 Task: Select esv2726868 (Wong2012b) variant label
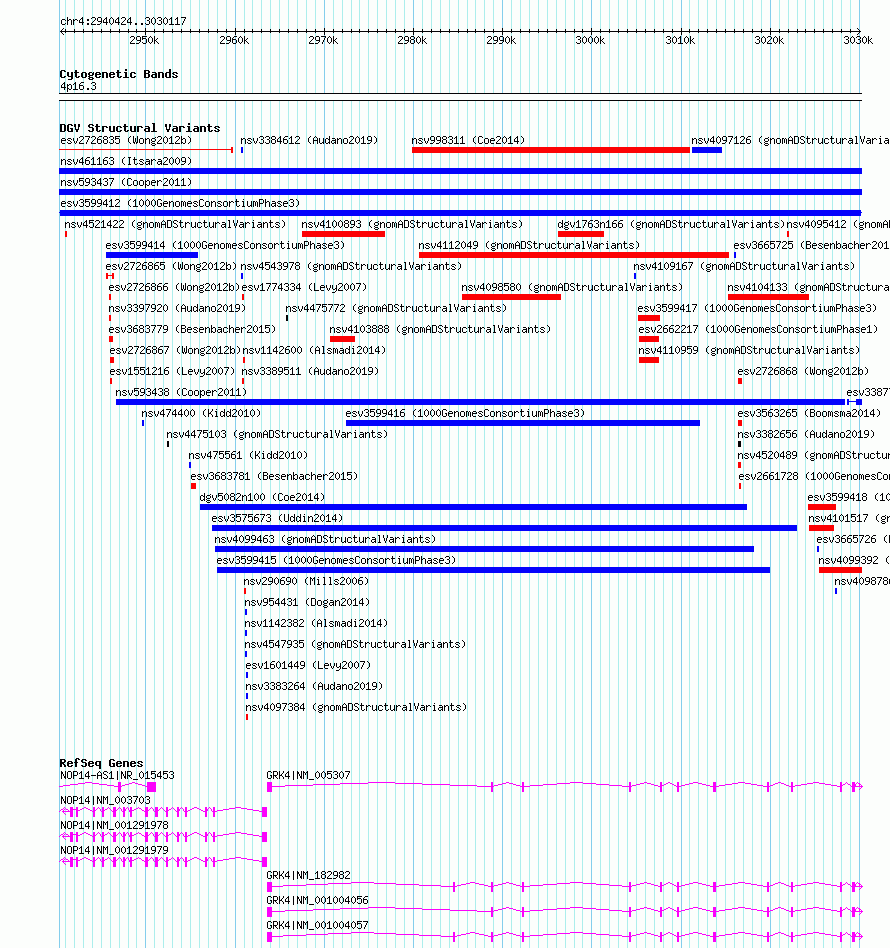[x=804, y=371]
